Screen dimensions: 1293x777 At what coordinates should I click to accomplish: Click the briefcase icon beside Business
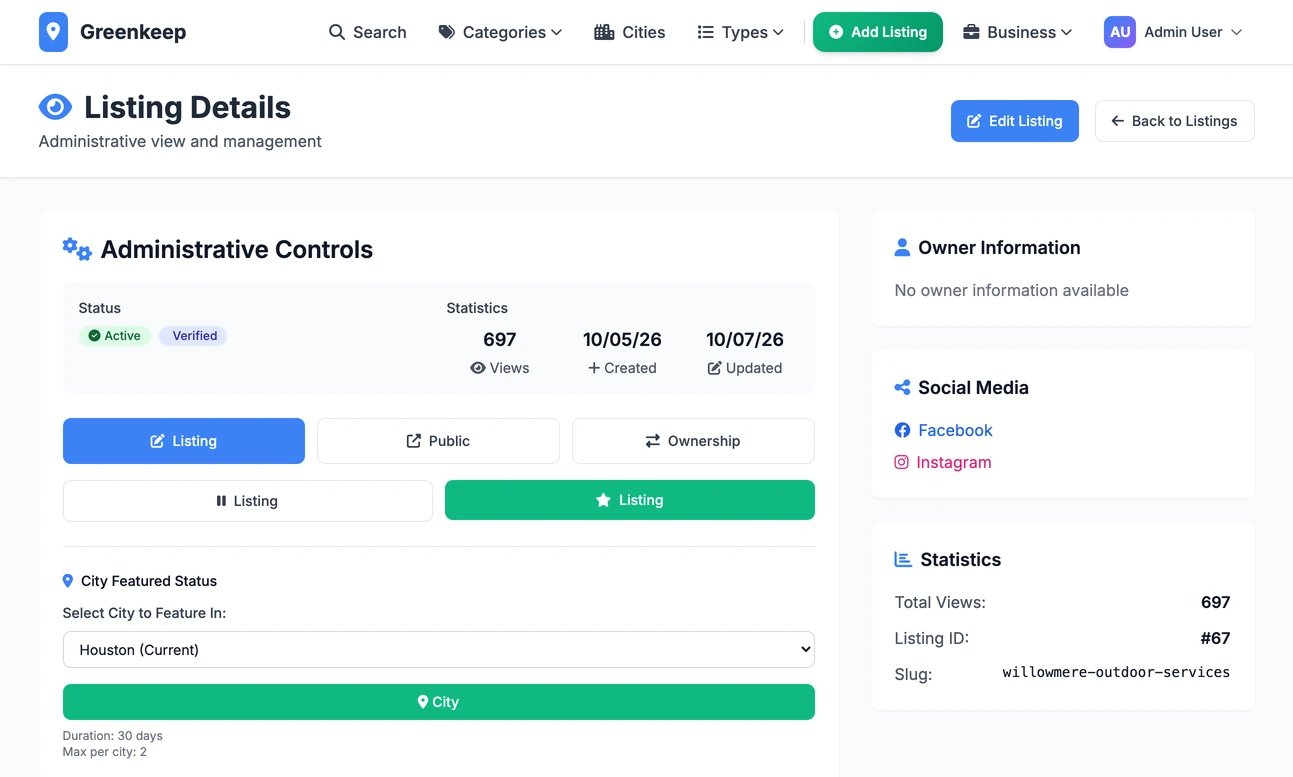[x=971, y=32]
